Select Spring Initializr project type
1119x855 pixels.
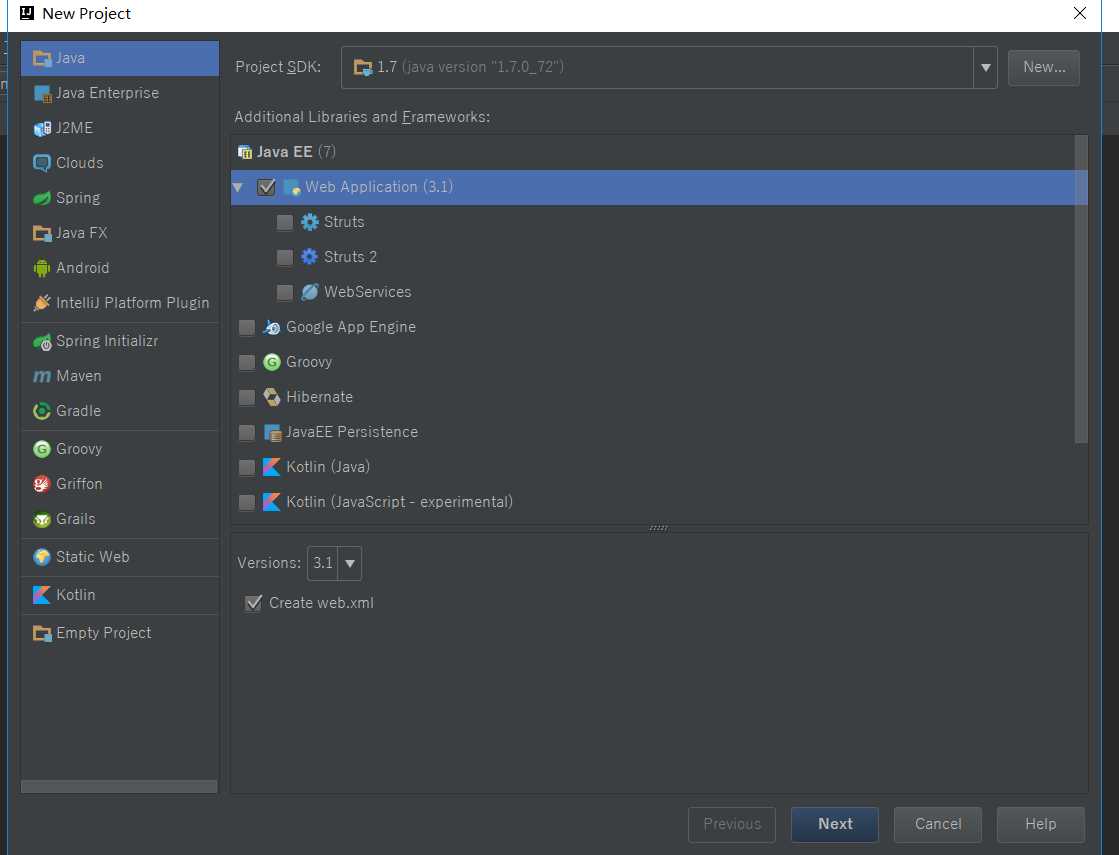coord(120,341)
